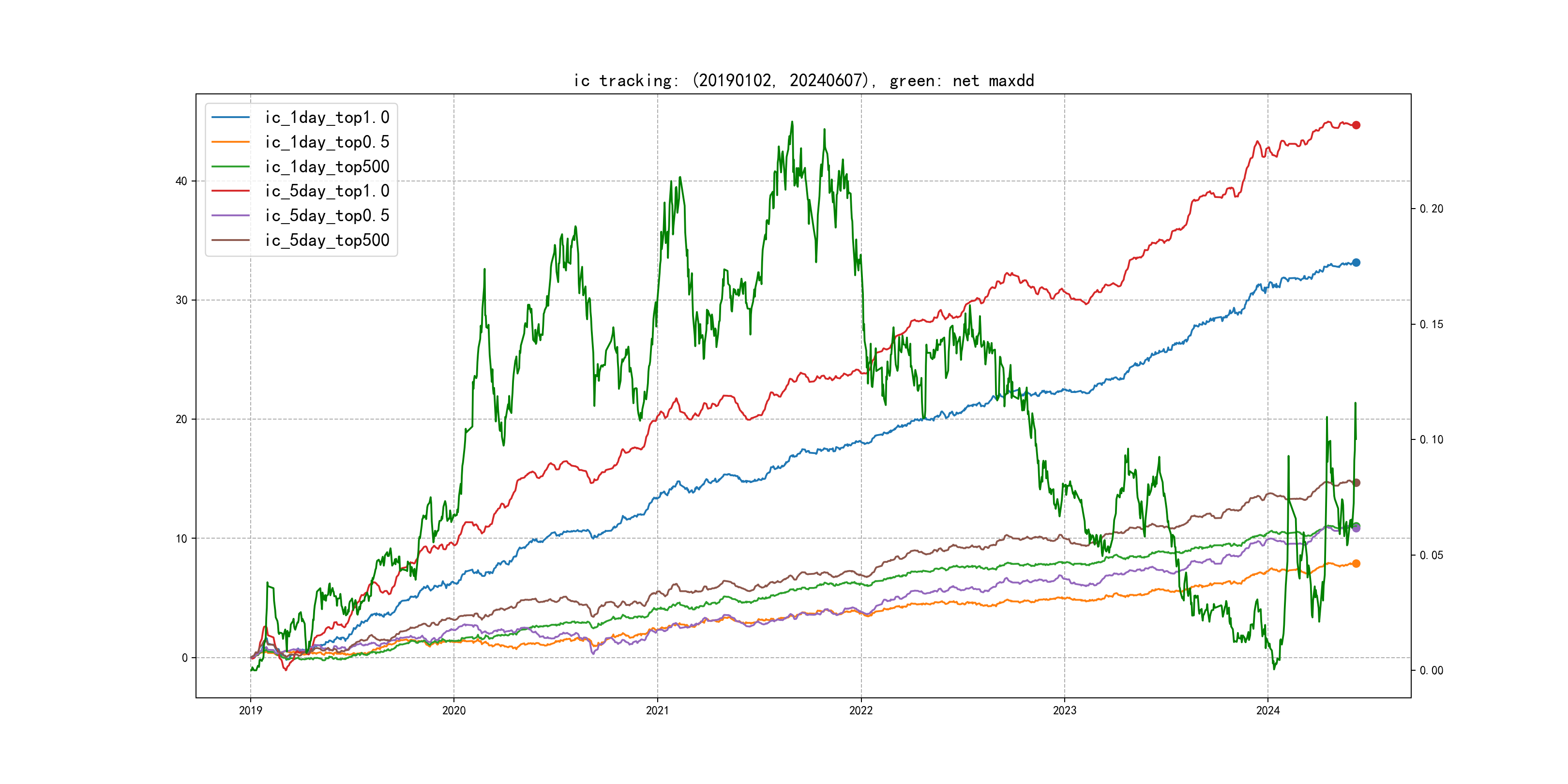Click the red legend line swatch
This screenshot has width=1568, height=784.
click(230, 191)
